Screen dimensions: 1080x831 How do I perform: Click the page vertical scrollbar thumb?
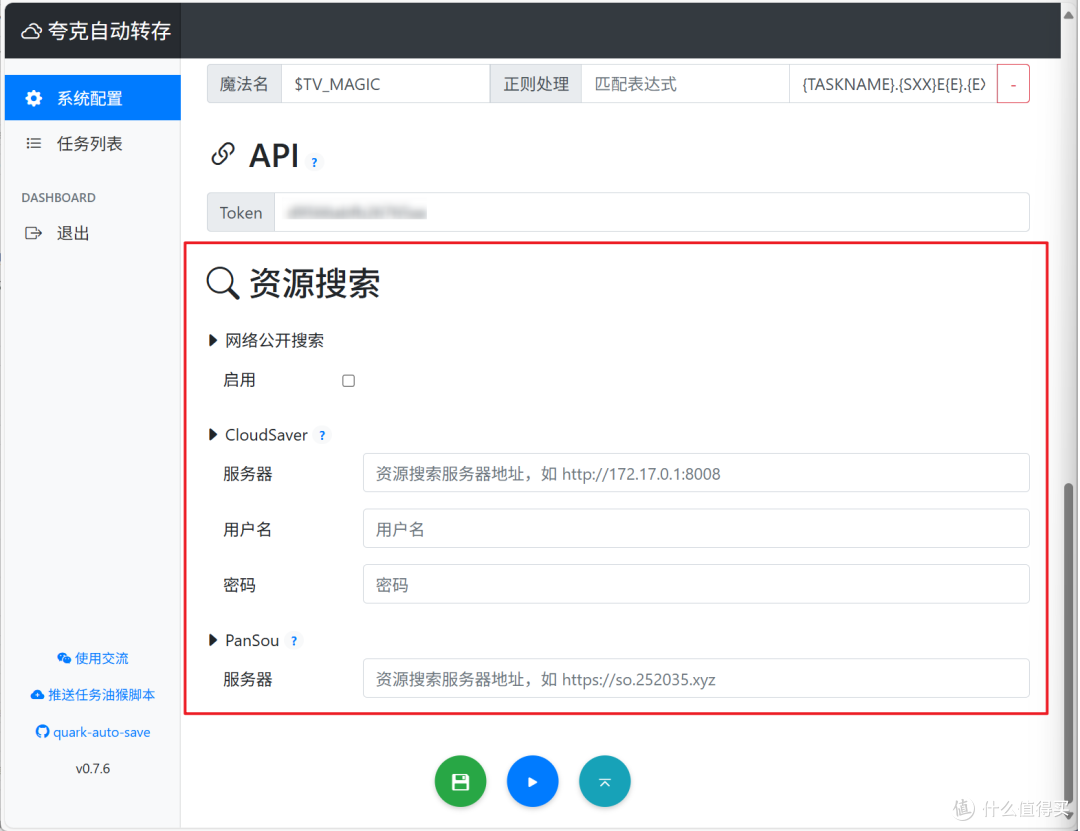[x=1068, y=641]
